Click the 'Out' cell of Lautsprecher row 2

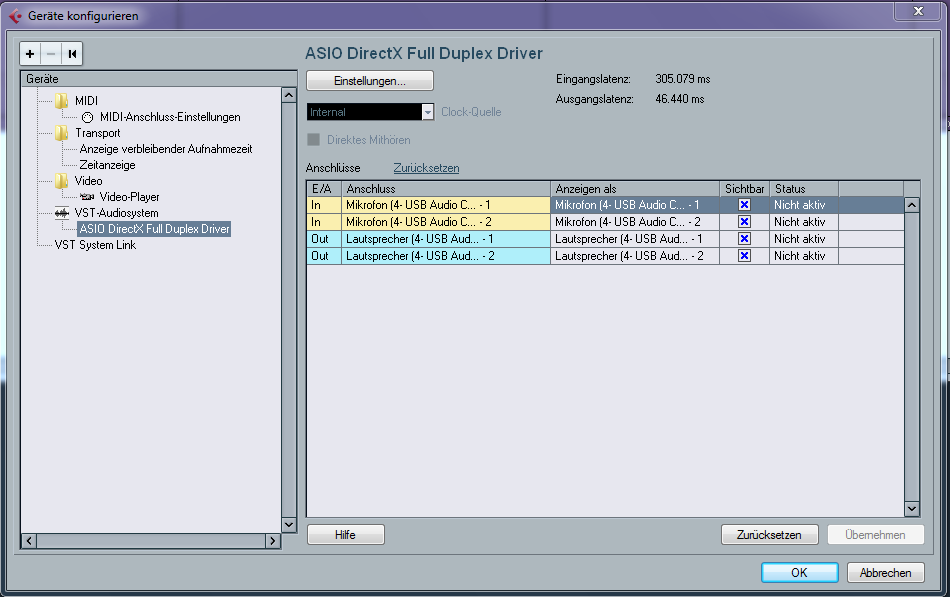324,256
